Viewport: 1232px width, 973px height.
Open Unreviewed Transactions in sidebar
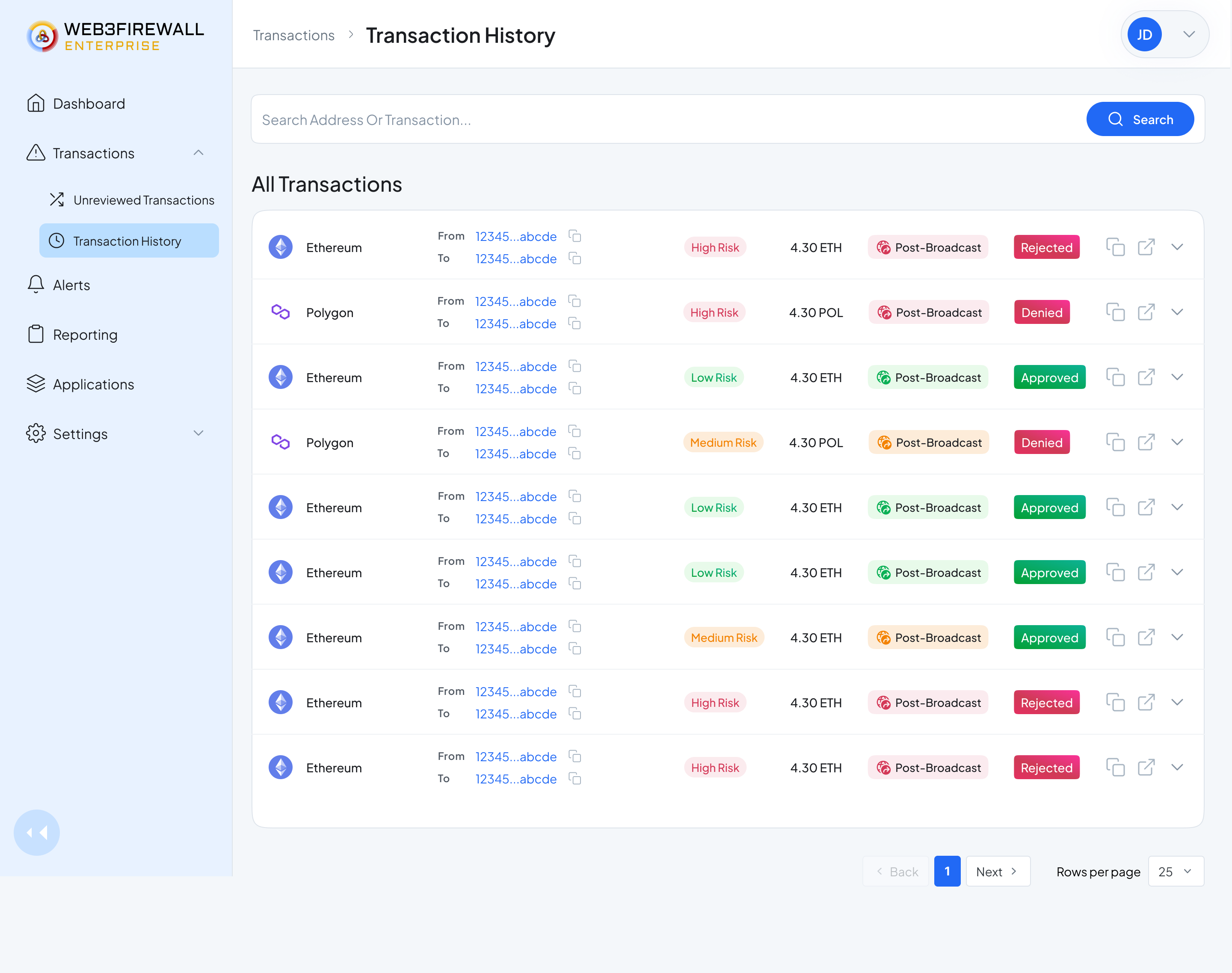pos(132,200)
